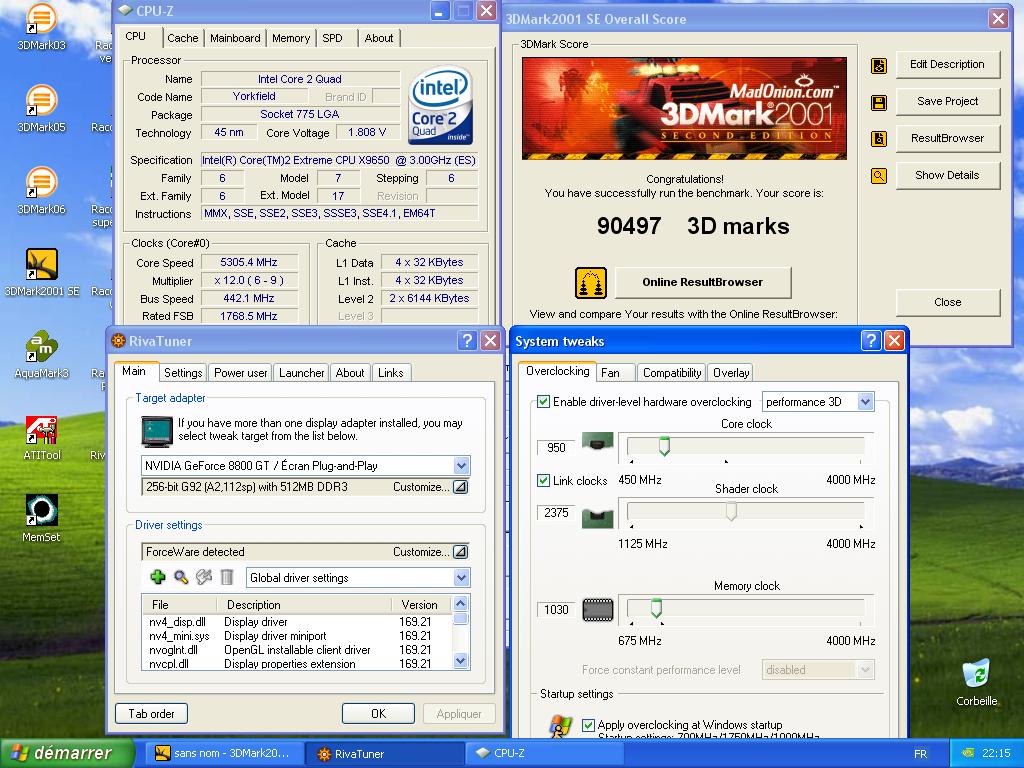The width and height of the screenshot is (1024, 768).
Task: Click the icon beside ResultBrowser
Action: click(x=879, y=138)
